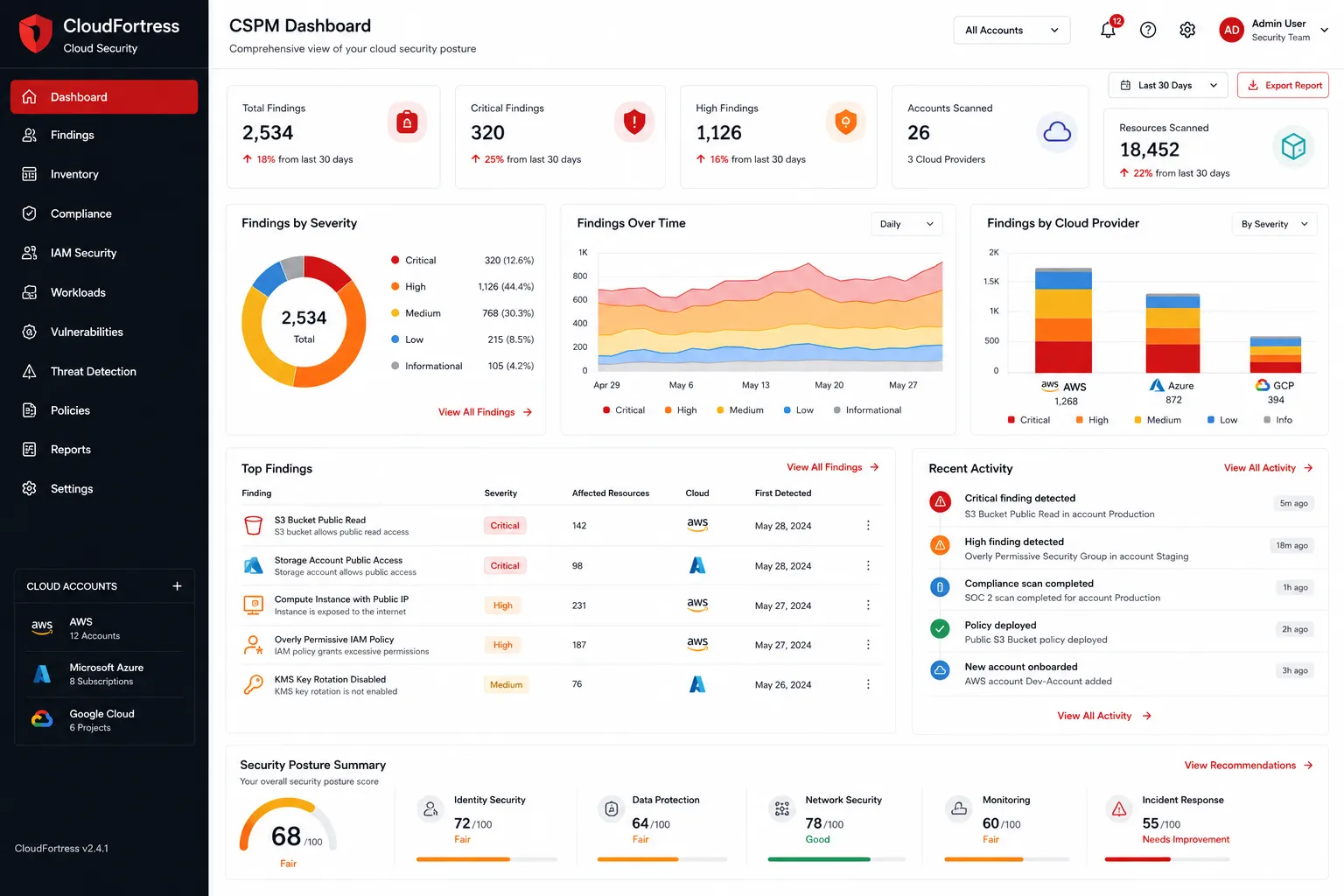Click the 68/100 posture score gauge

288,827
